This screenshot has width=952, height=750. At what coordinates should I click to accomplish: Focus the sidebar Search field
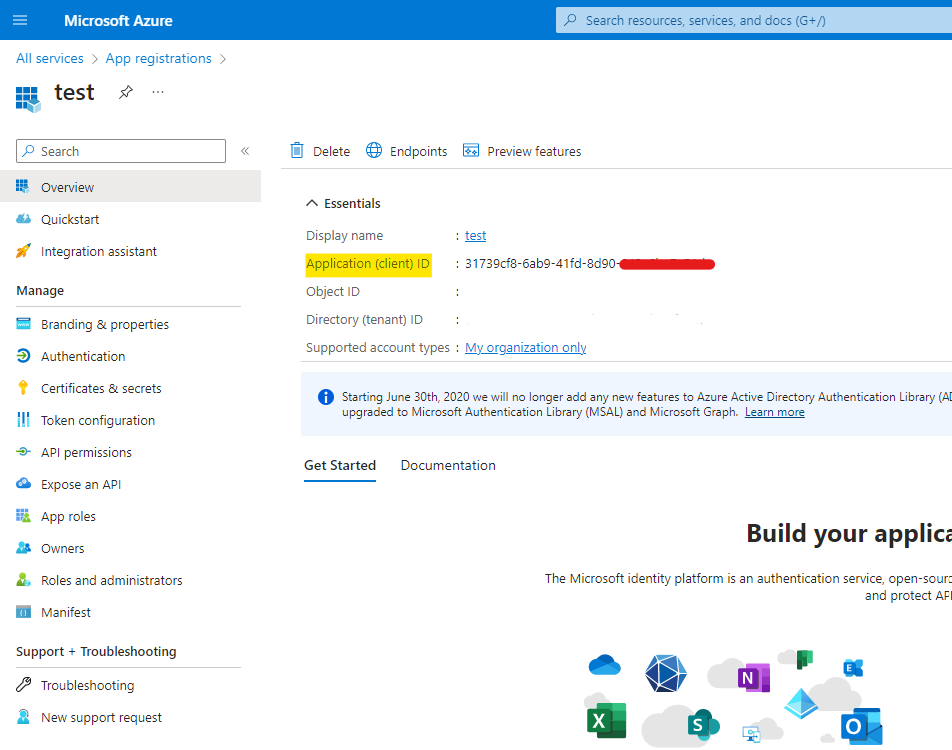click(x=121, y=151)
